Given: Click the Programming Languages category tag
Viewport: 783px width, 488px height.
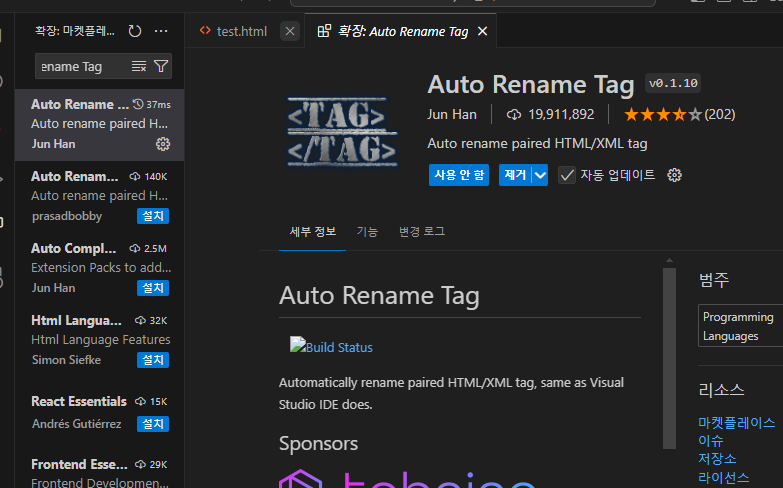Looking at the screenshot, I should coord(740,326).
